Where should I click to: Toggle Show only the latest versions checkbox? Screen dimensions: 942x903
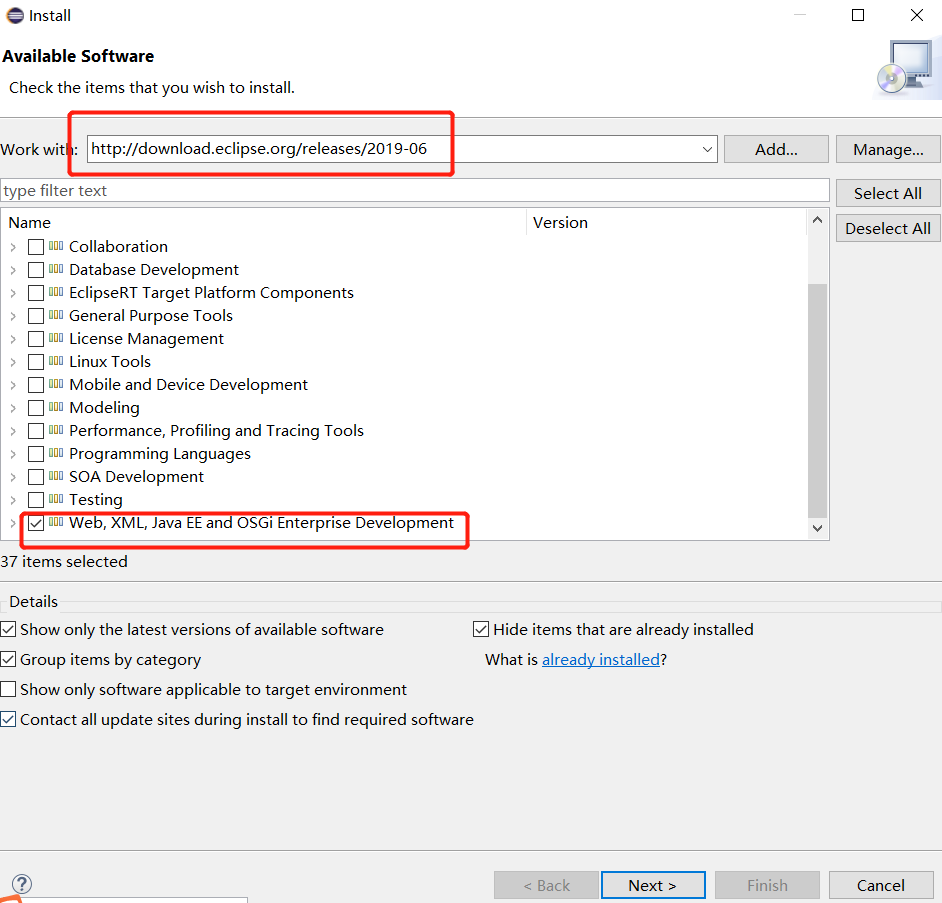tap(8, 629)
